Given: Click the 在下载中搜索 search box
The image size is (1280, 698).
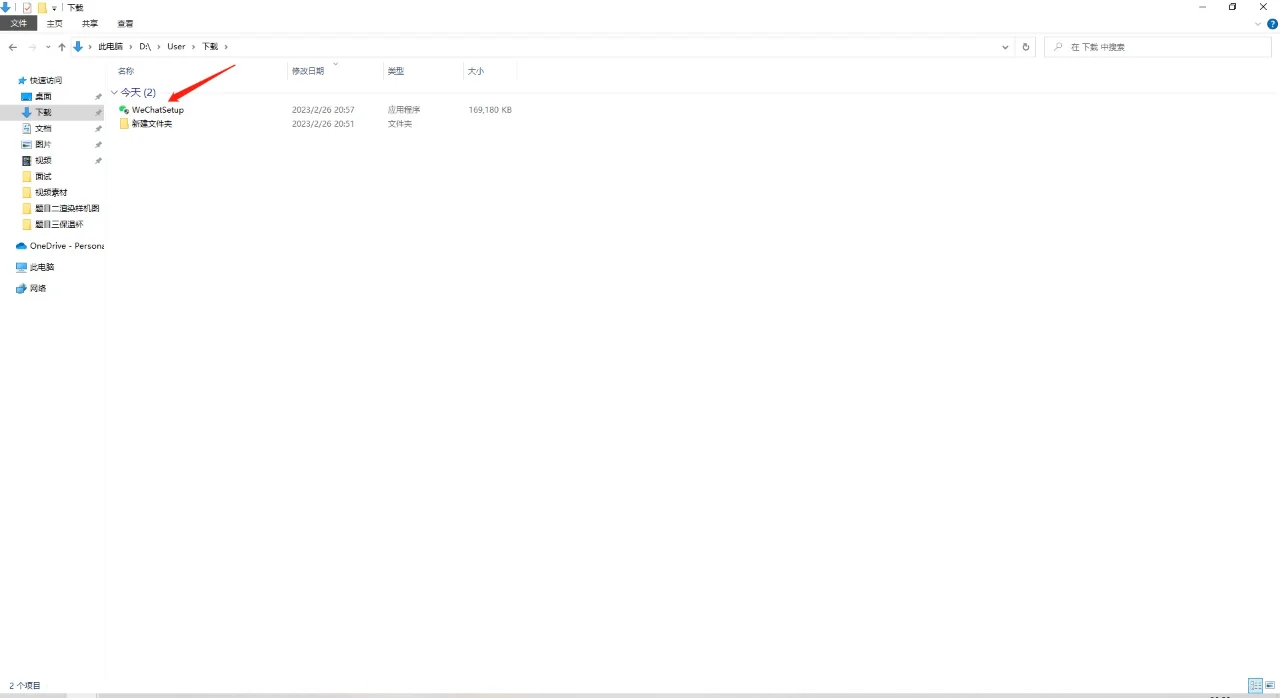Looking at the screenshot, I should 1157,47.
